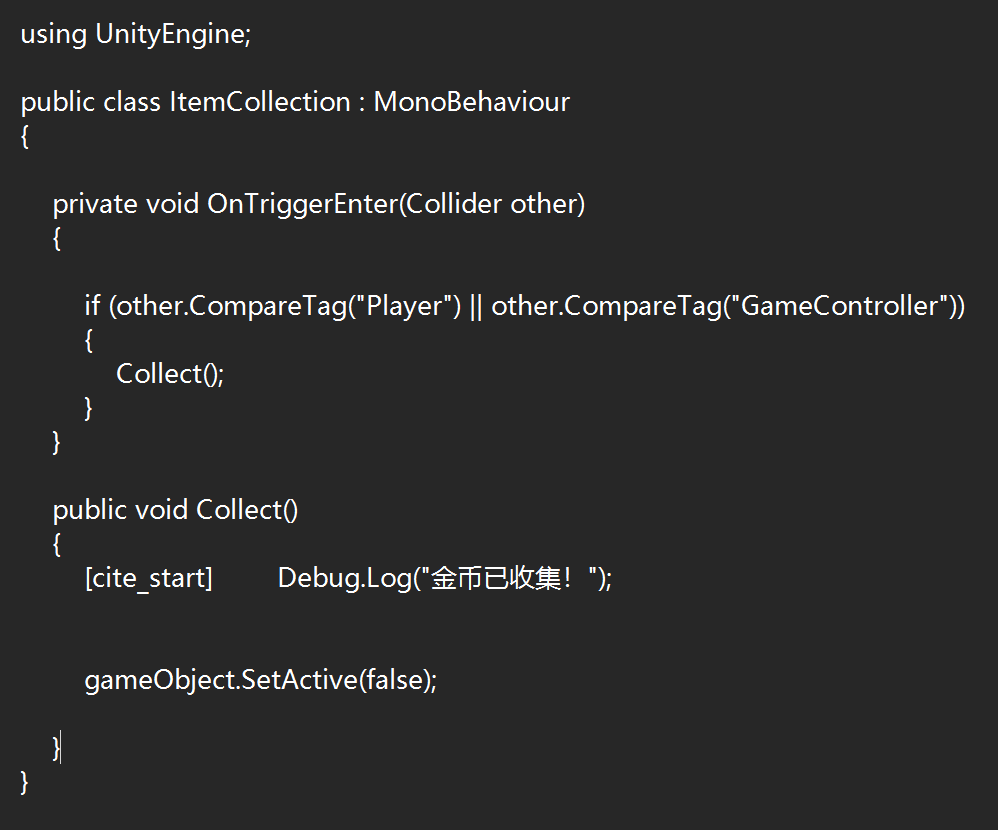Click the opening brace below the class declaration
The image size is (998, 830).
click(x=25, y=136)
